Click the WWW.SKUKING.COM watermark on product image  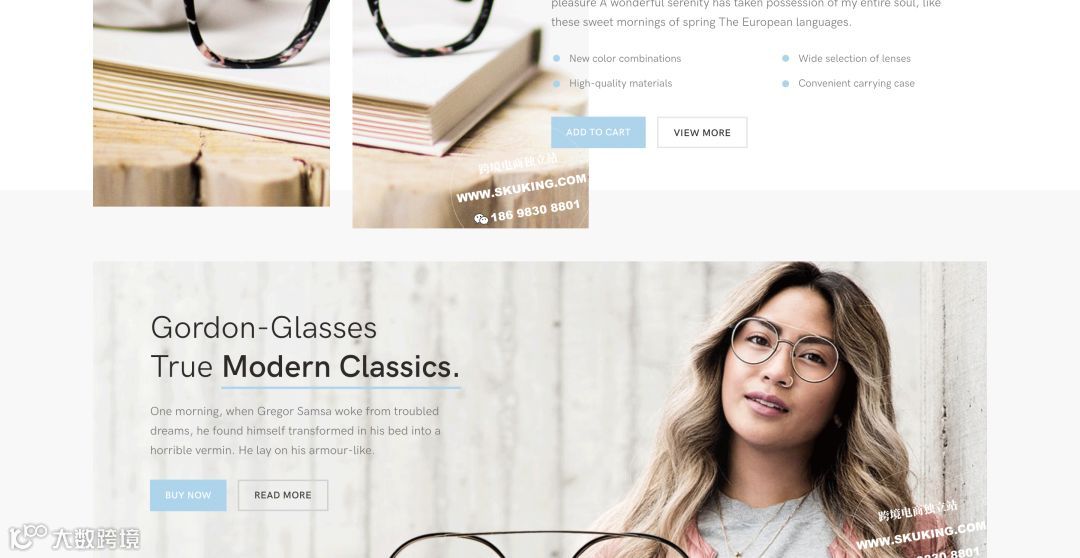[521, 188]
